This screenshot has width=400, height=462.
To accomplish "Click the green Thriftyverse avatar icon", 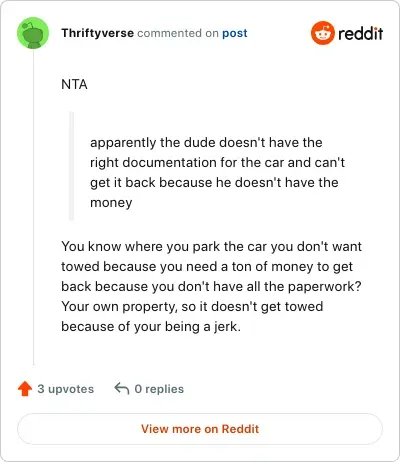I will click(33, 33).
